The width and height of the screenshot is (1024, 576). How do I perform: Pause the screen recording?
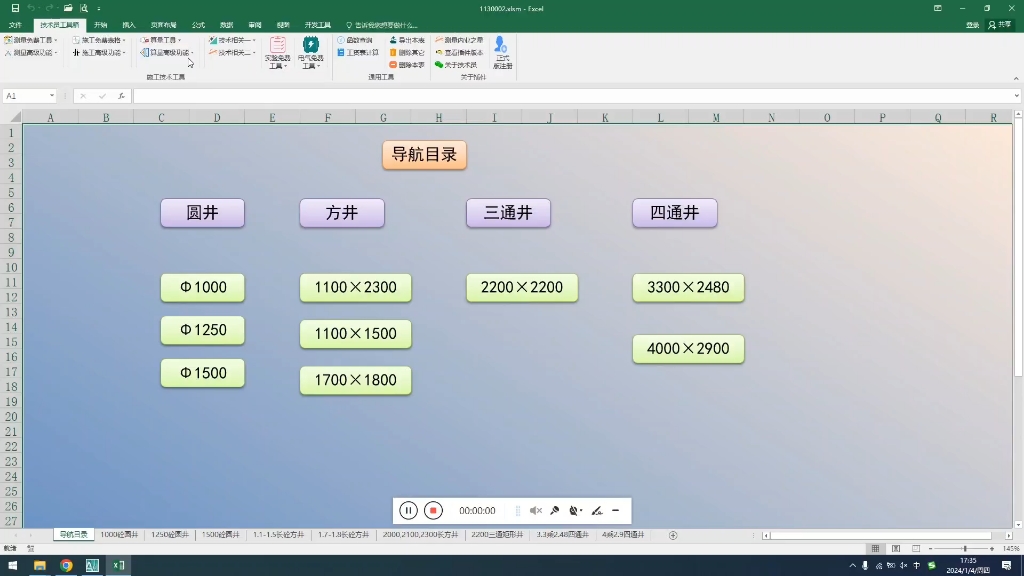coord(408,510)
